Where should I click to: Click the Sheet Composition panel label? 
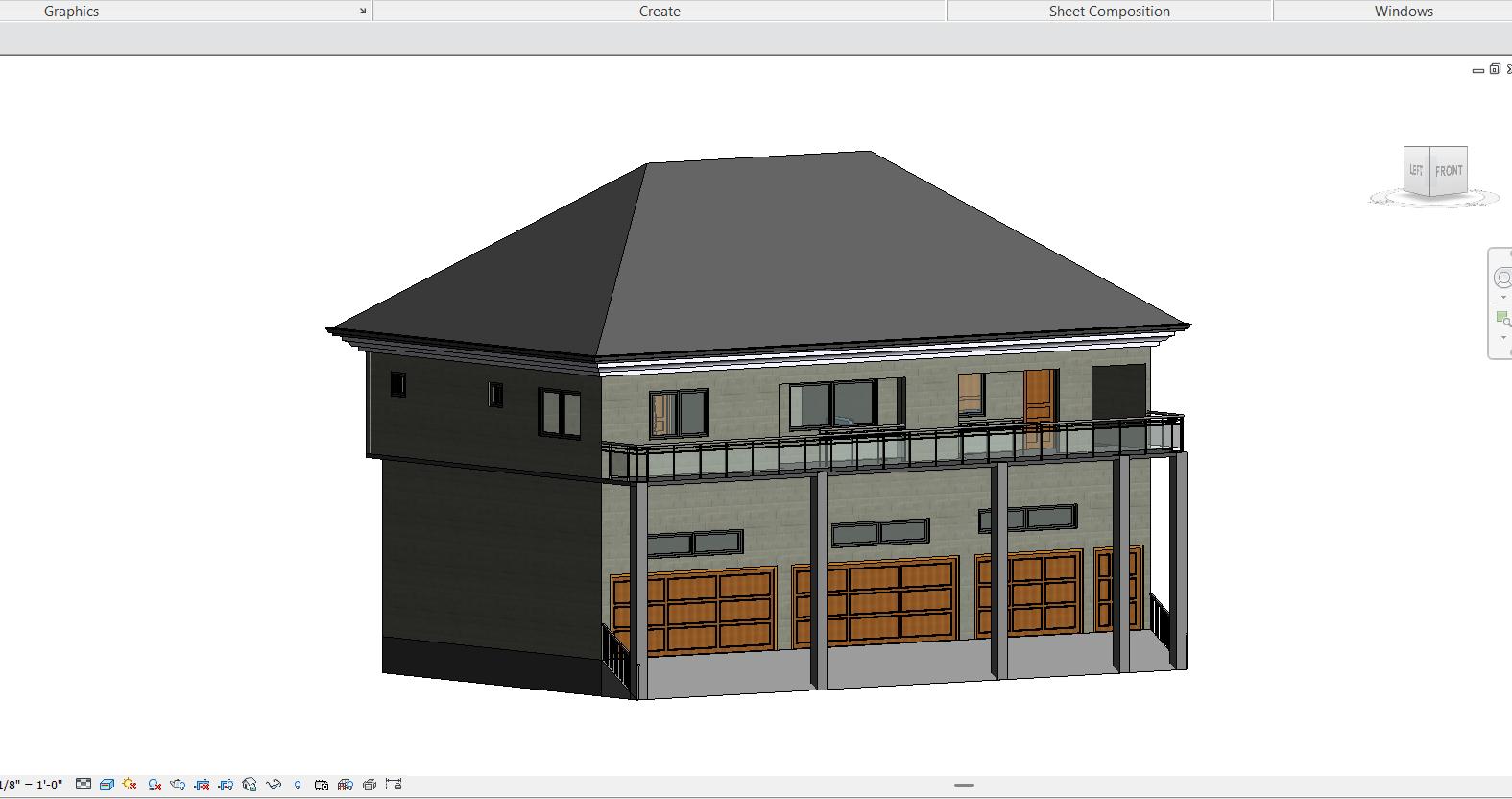click(x=1109, y=12)
